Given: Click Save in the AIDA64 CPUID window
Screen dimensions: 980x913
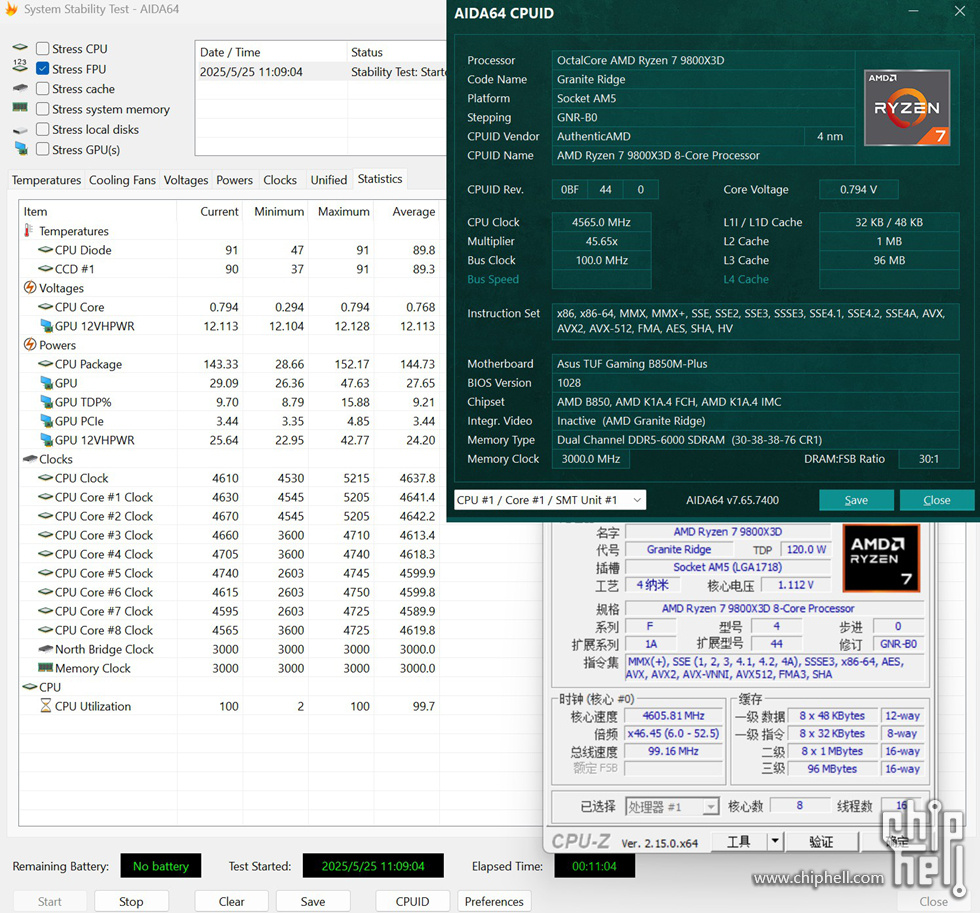Looking at the screenshot, I should tap(856, 500).
